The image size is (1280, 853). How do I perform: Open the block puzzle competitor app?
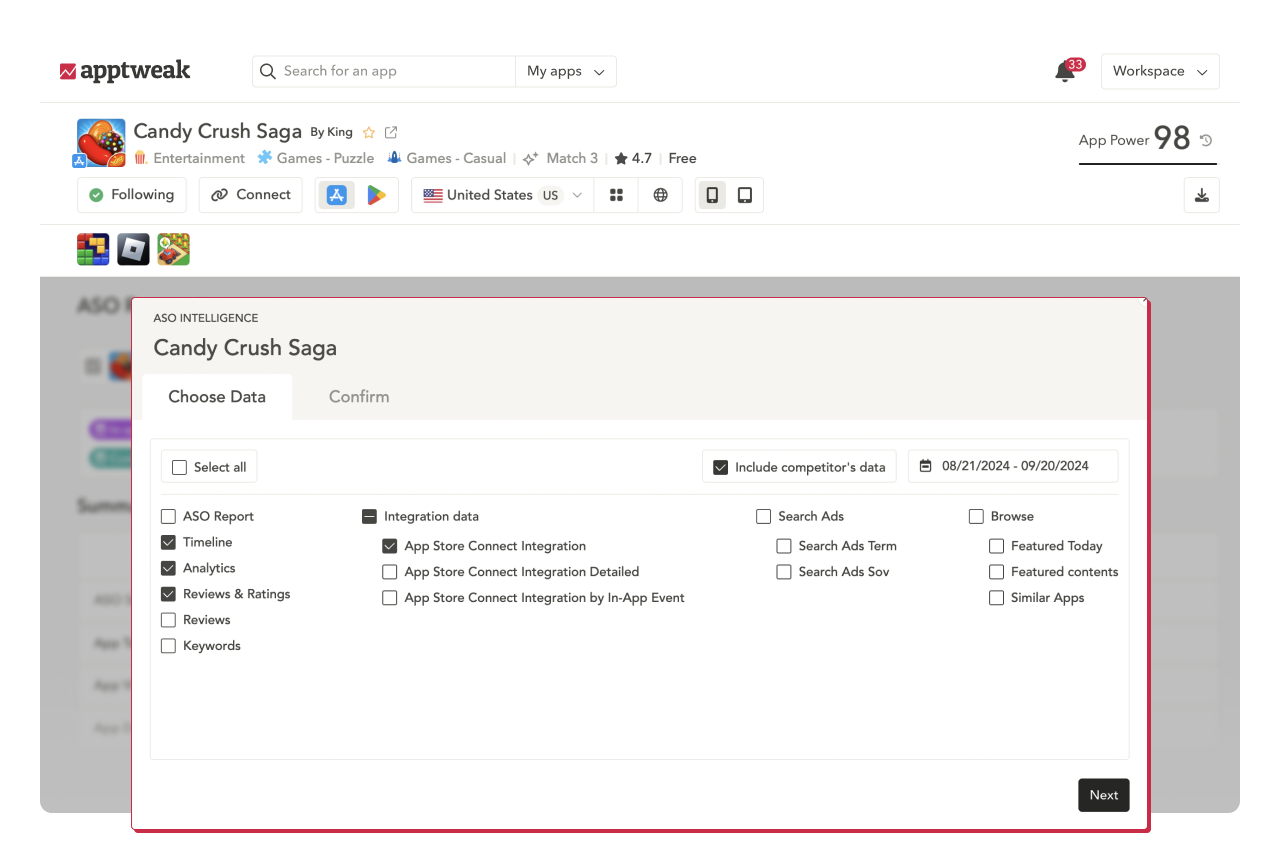(93, 249)
